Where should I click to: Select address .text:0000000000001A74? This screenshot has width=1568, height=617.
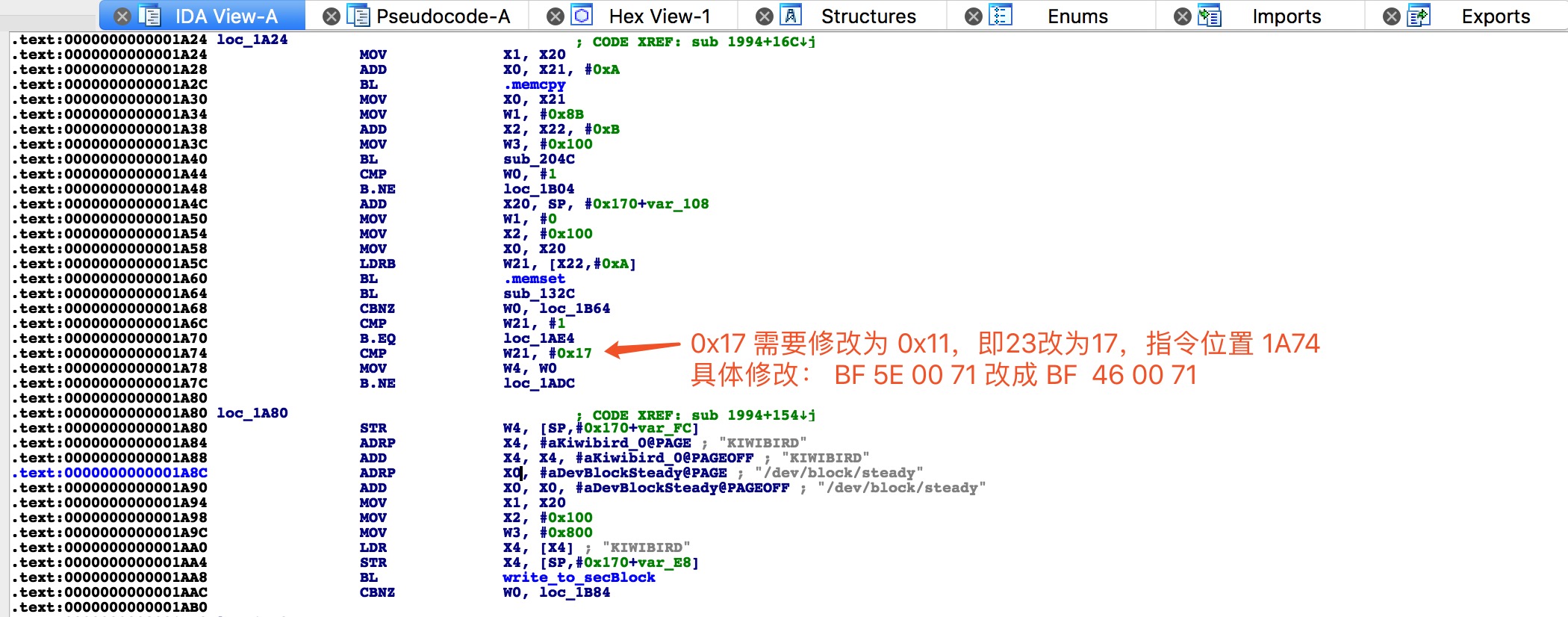point(111,353)
